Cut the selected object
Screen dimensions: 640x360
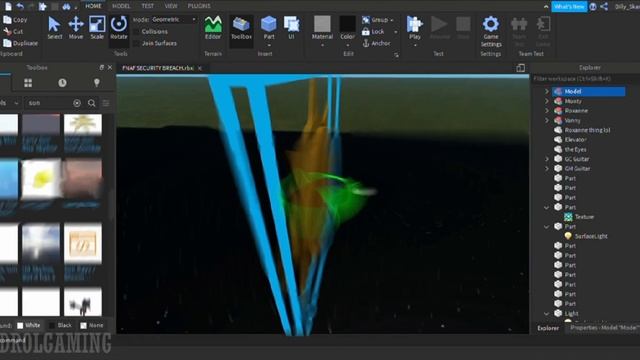(x=13, y=31)
